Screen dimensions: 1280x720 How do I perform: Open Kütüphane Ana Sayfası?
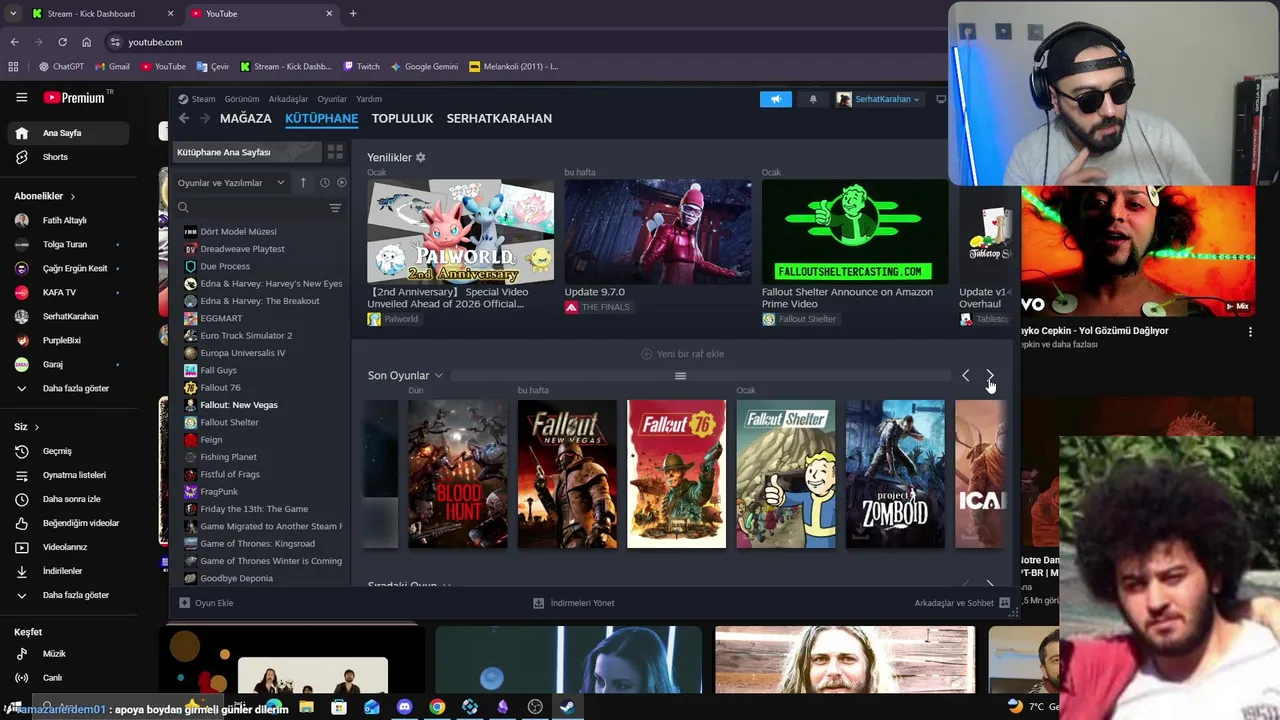pyautogui.click(x=246, y=152)
